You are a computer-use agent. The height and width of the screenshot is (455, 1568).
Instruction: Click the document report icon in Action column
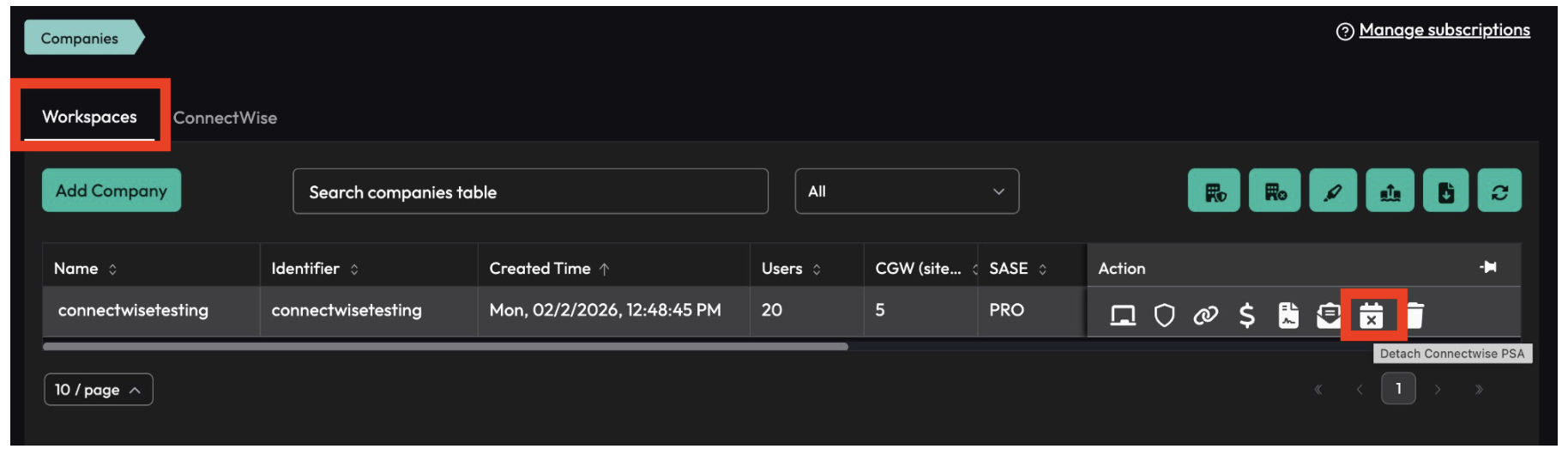point(1288,316)
